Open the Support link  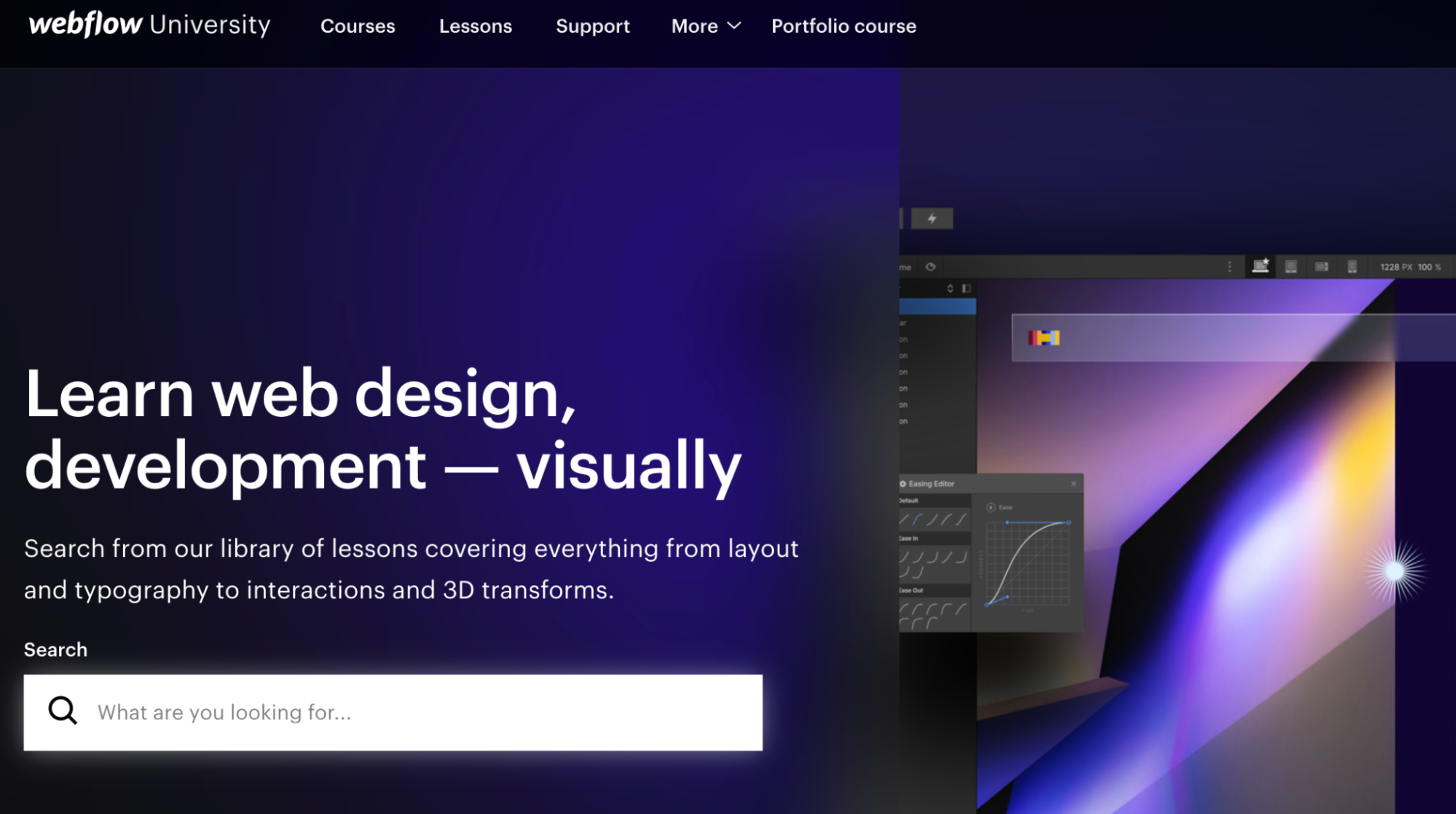click(592, 26)
